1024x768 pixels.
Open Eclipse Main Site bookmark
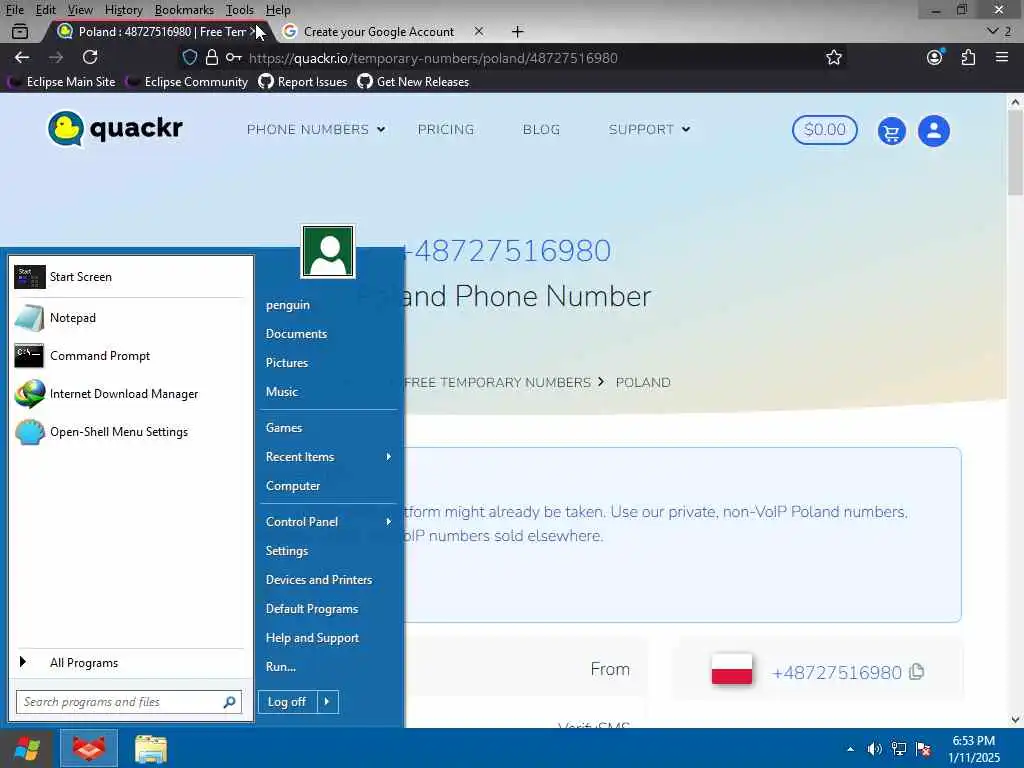coord(62,82)
